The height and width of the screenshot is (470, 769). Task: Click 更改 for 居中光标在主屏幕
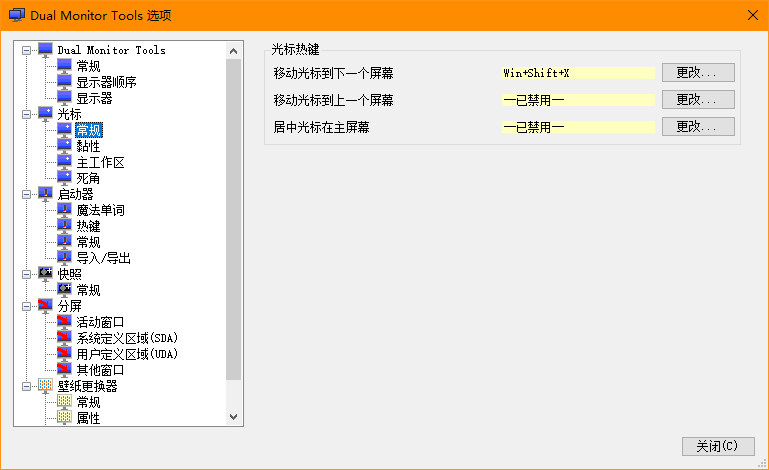tap(698, 127)
